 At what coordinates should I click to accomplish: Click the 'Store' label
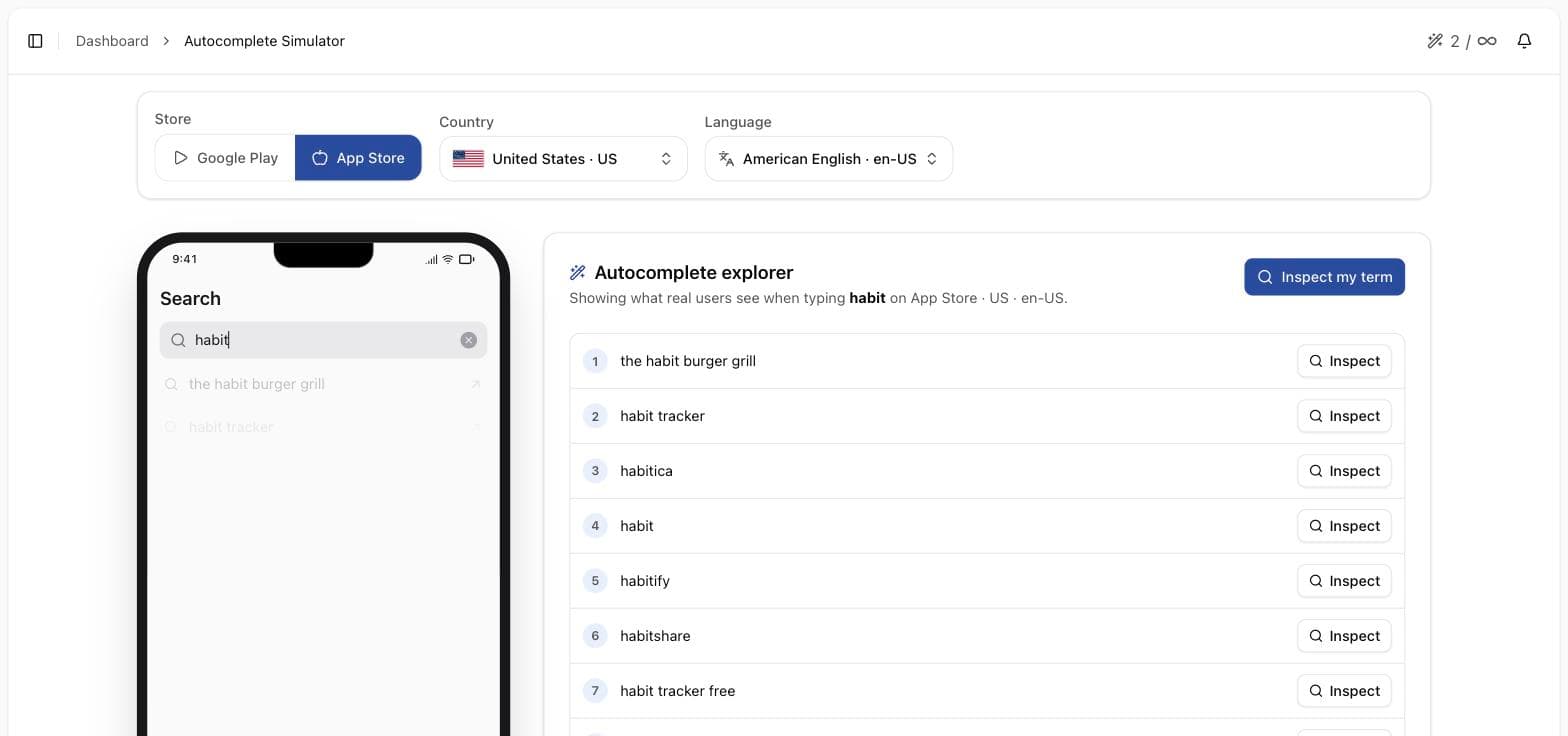click(x=172, y=119)
